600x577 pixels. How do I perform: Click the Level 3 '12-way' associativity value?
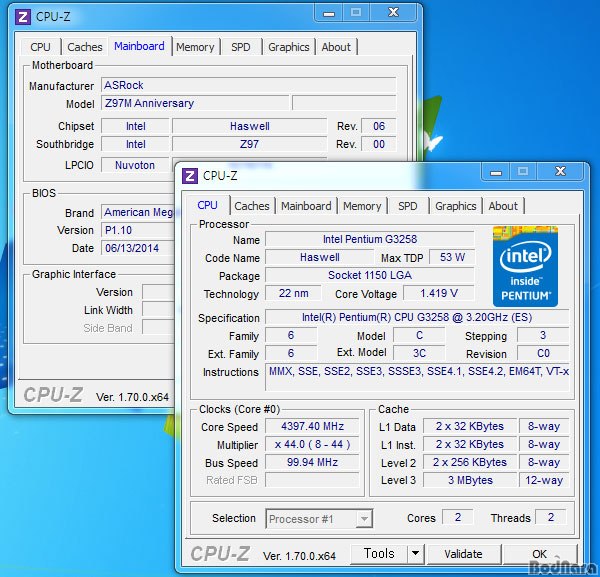click(x=544, y=480)
